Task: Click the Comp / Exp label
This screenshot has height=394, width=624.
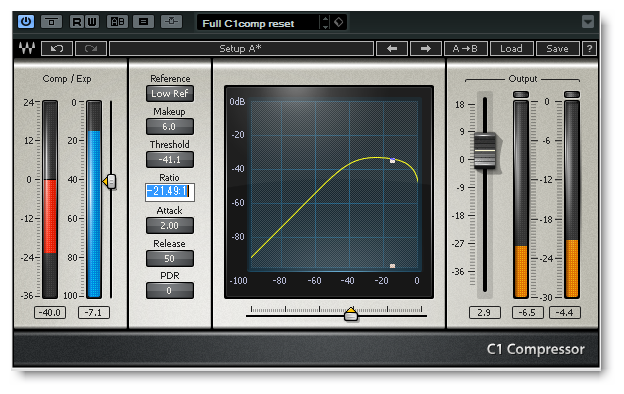Action: (67, 79)
